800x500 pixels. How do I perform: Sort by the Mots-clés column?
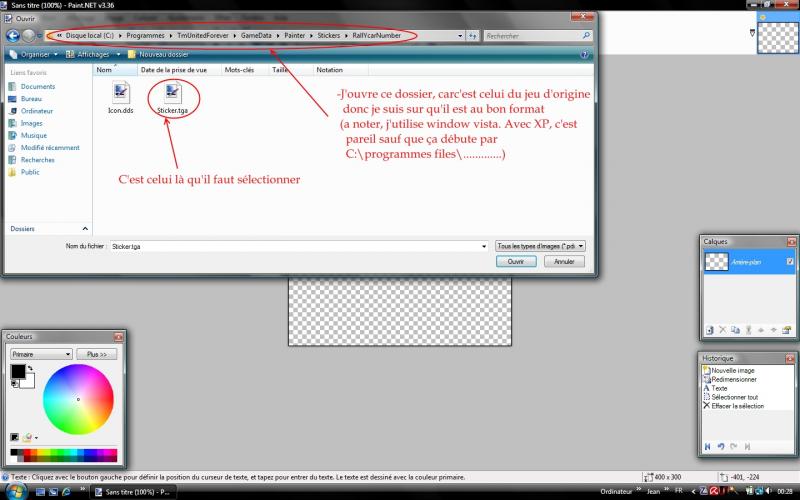(245, 70)
